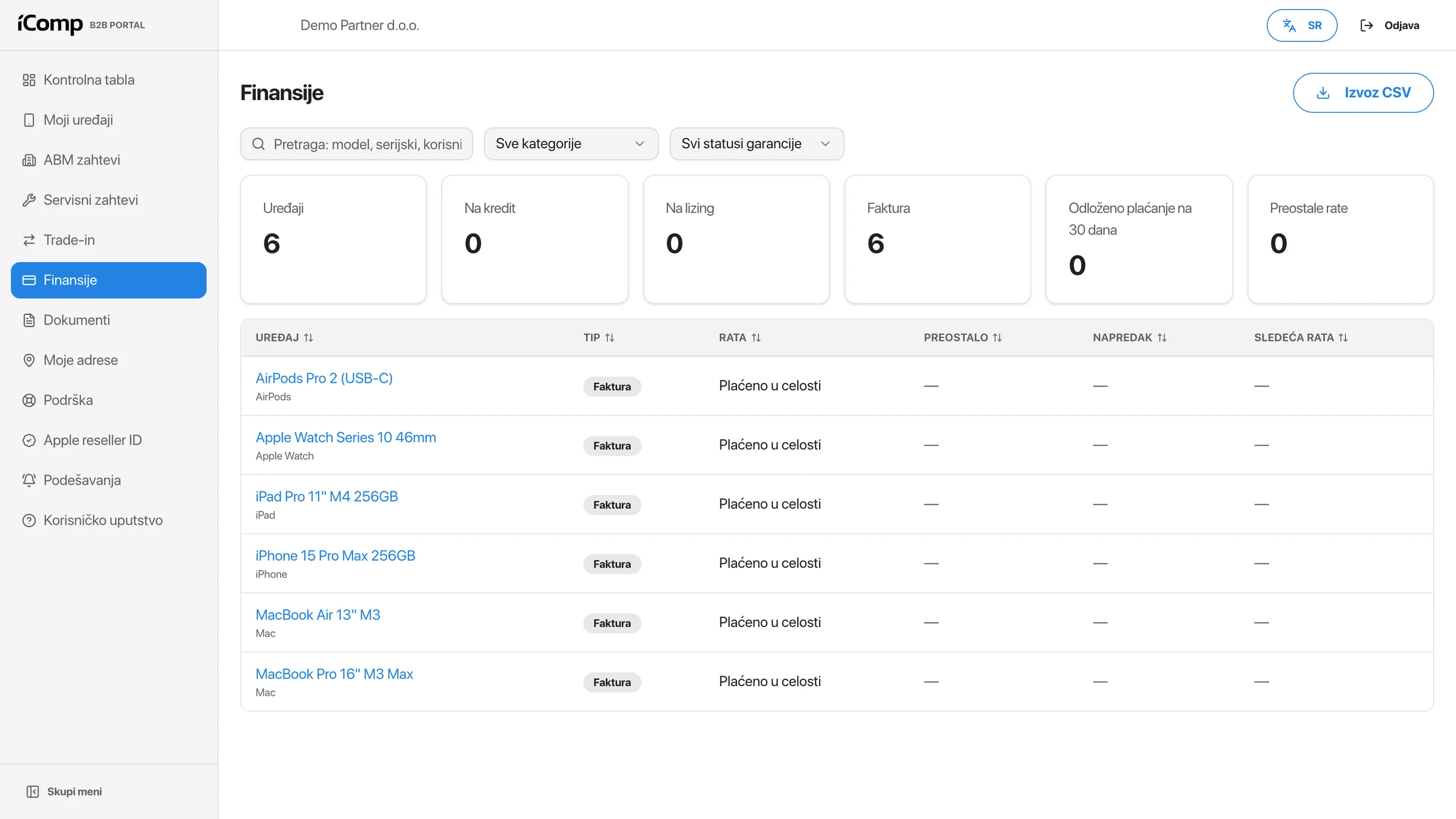1456x819 pixels.
Task: Click the Dokumenti file icon
Action: click(29, 320)
